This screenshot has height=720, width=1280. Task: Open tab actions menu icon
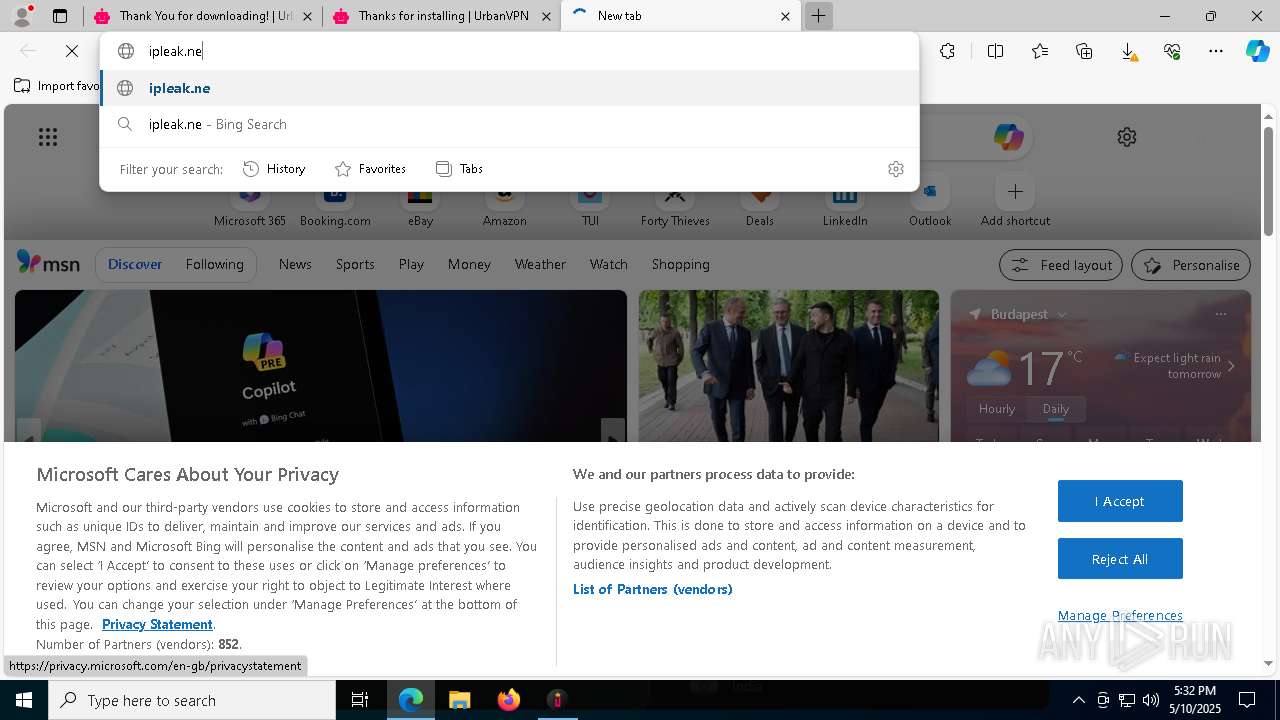coord(60,16)
